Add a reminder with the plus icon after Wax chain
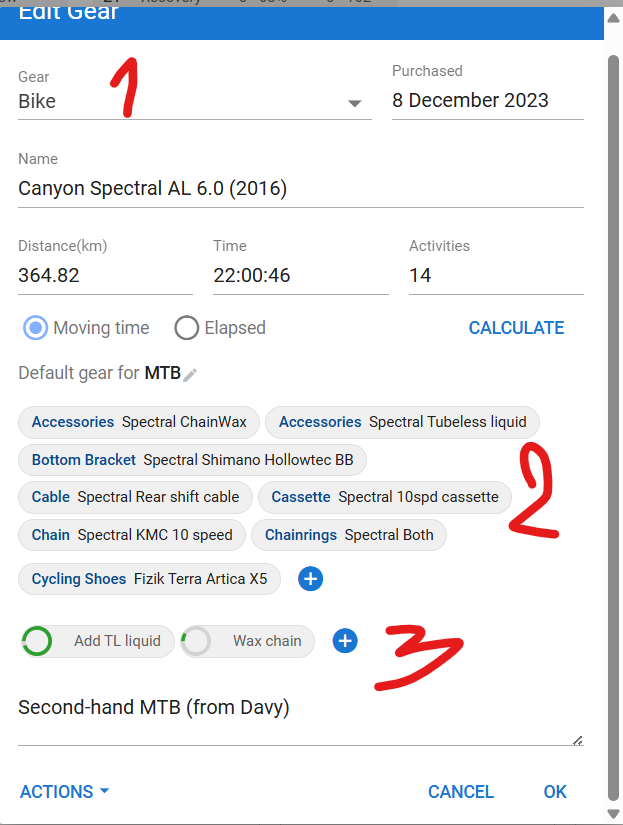 coord(345,641)
